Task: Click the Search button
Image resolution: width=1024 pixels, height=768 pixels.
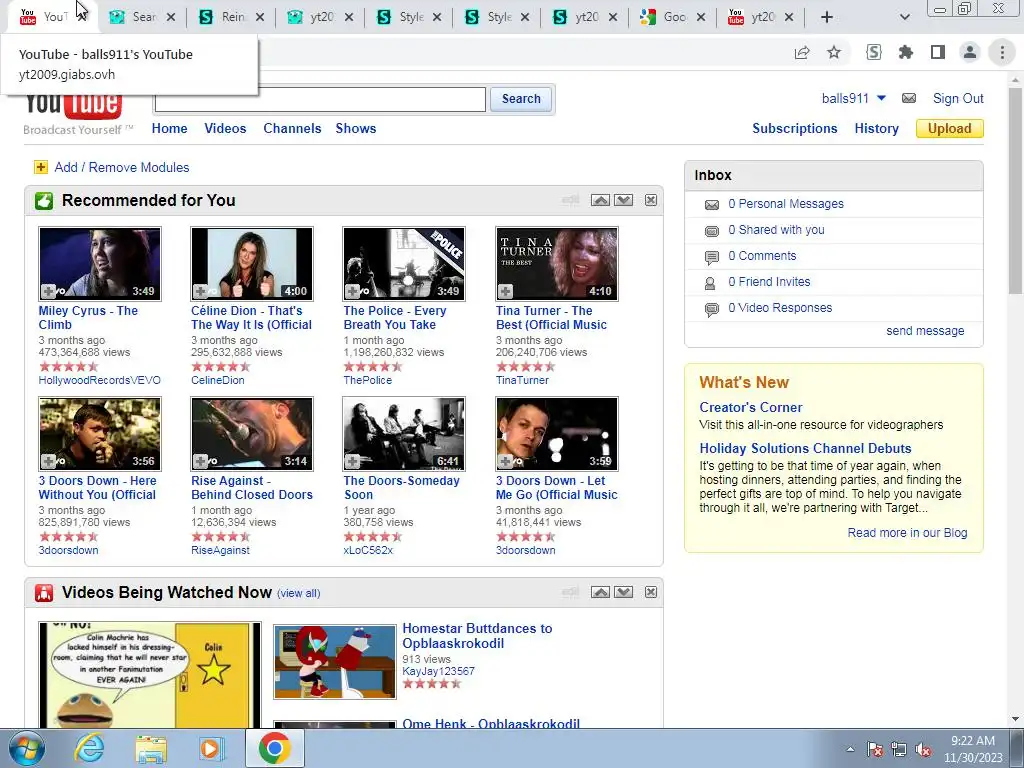Action: click(x=521, y=99)
